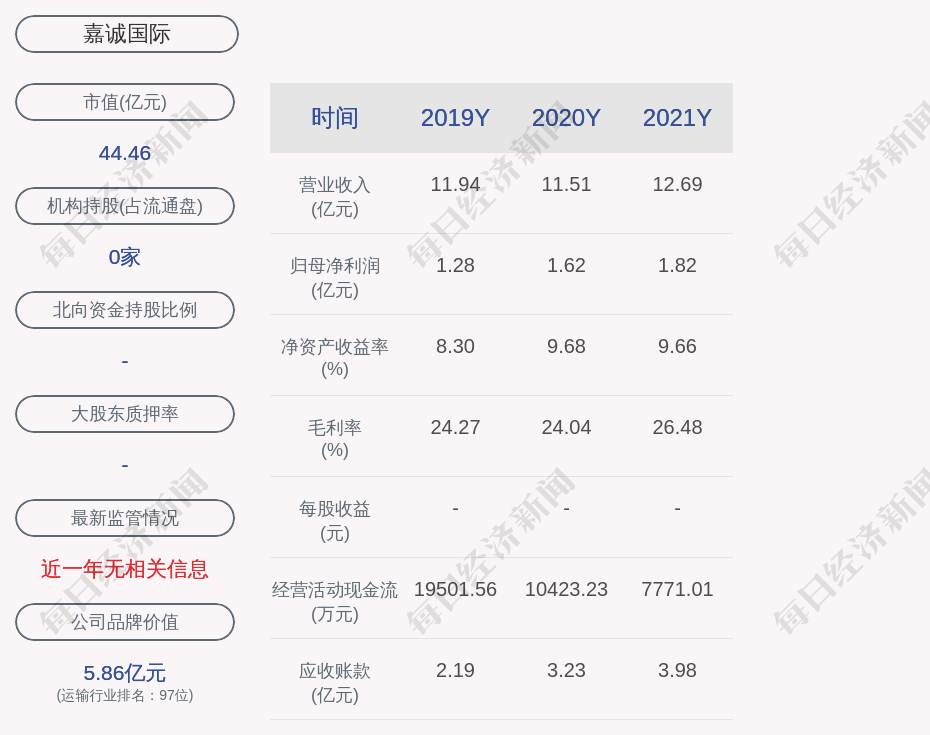The width and height of the screenshot is (930, 735).
Task: Click the revenue value 11.51
Action: coord(566,184)
